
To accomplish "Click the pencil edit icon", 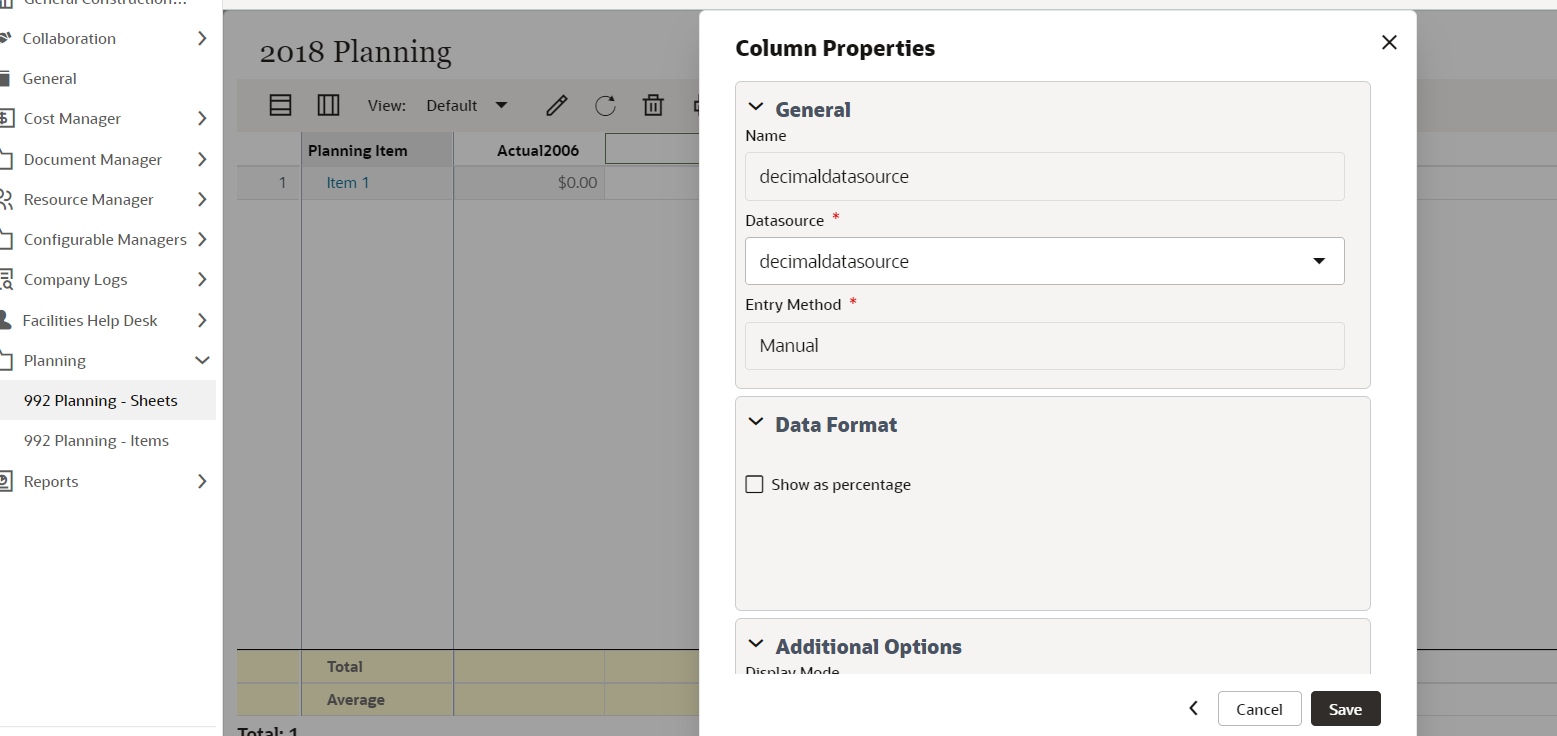I will pos(557,105).
